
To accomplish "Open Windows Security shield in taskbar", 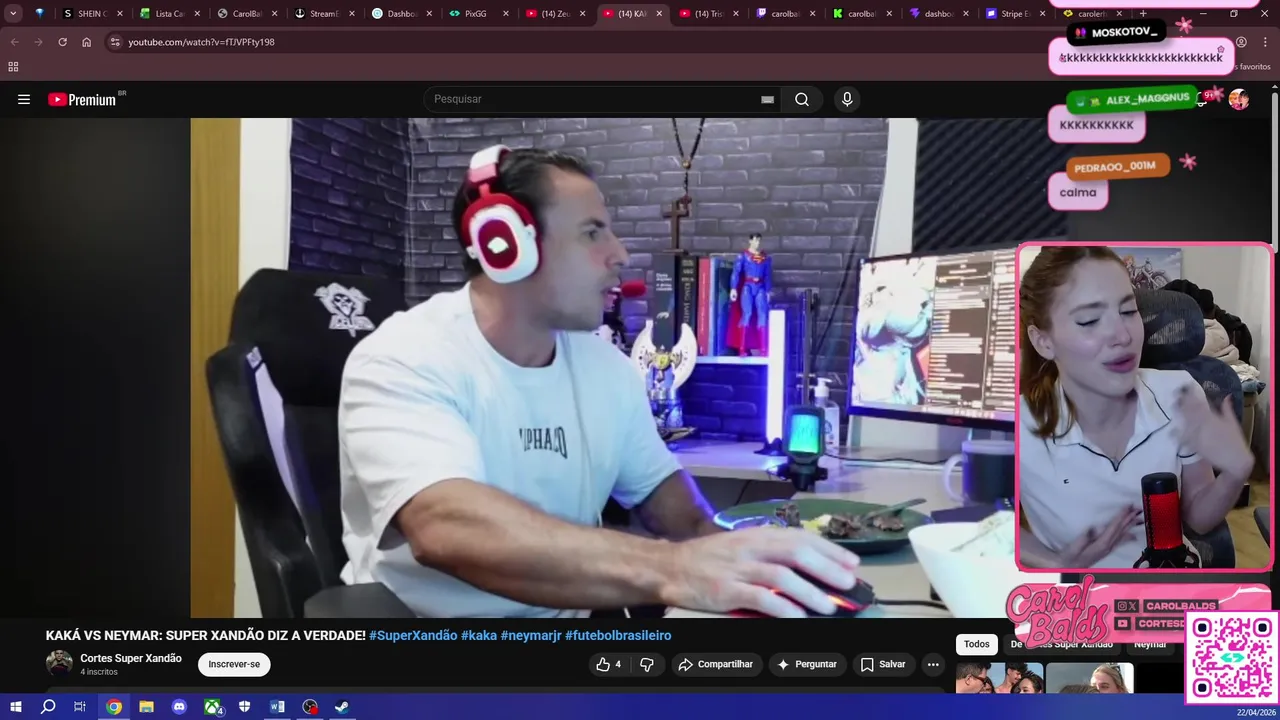I will coord(244,707).
